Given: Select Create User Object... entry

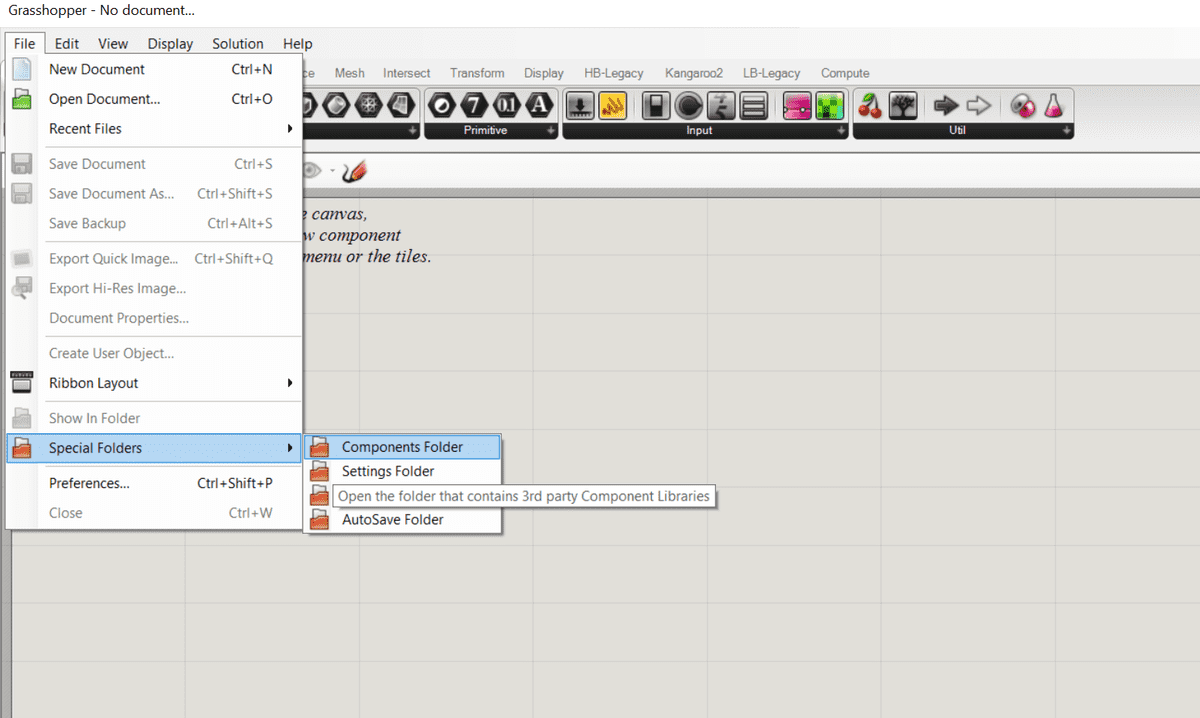Looking at the screenshot, I should pyautogui.click(x=154, y=353).
